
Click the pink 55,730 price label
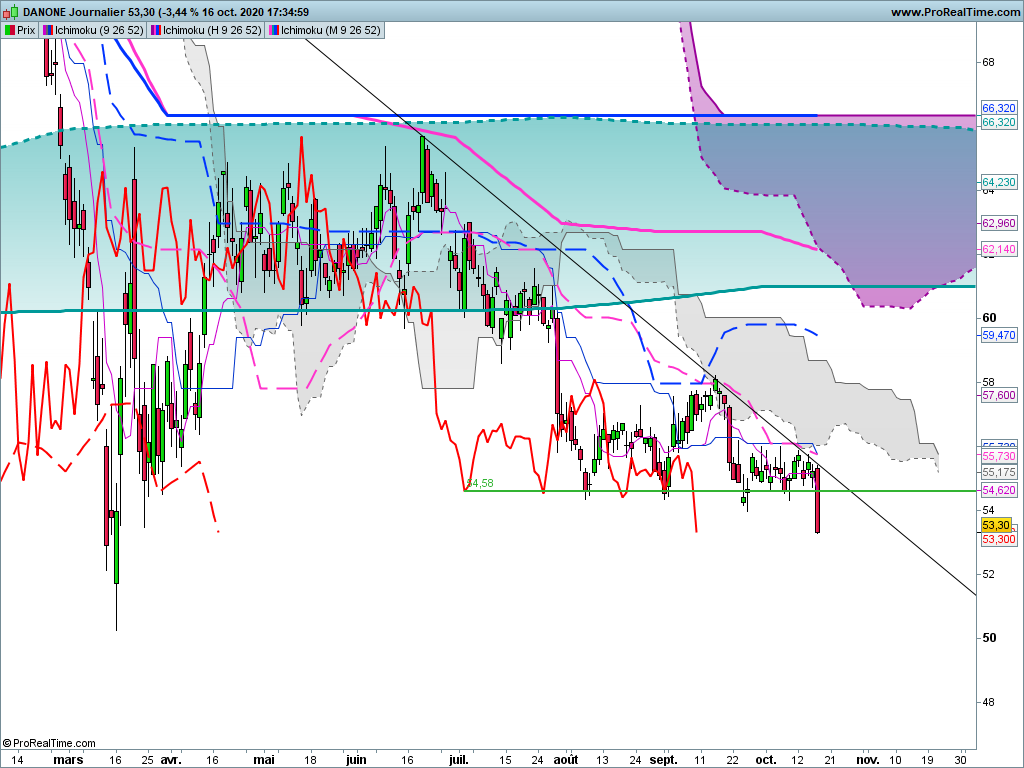(x=999, y=456)
